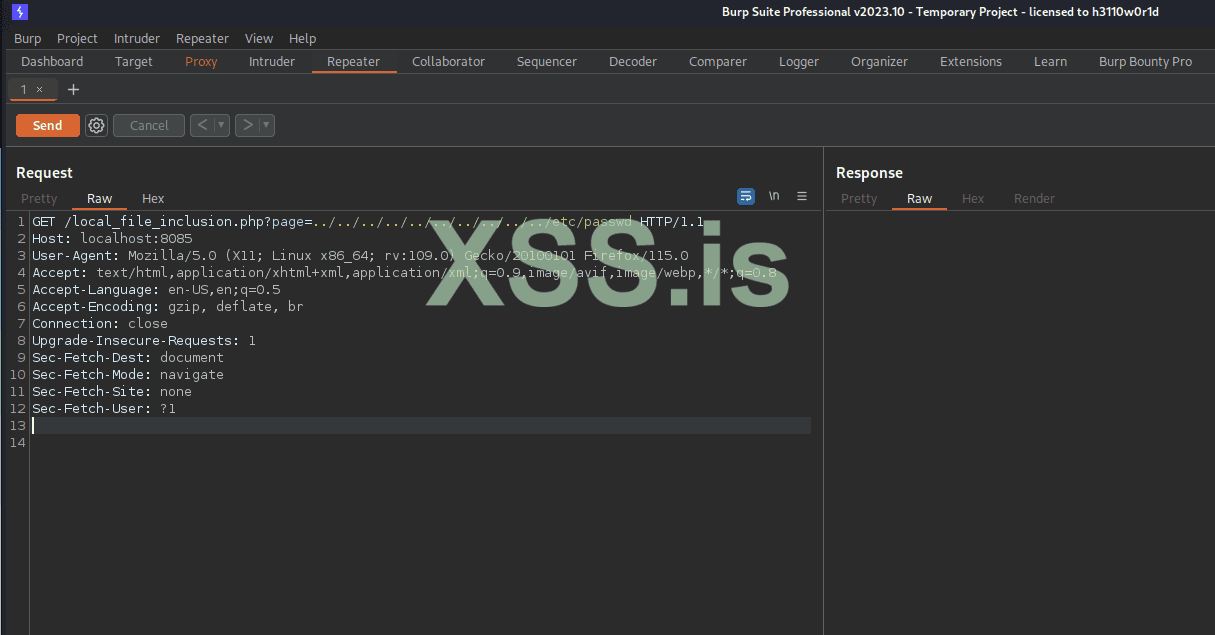1215x635 pixels.
Task: Go to previous request with back arrow
Action: pos(202,125)
